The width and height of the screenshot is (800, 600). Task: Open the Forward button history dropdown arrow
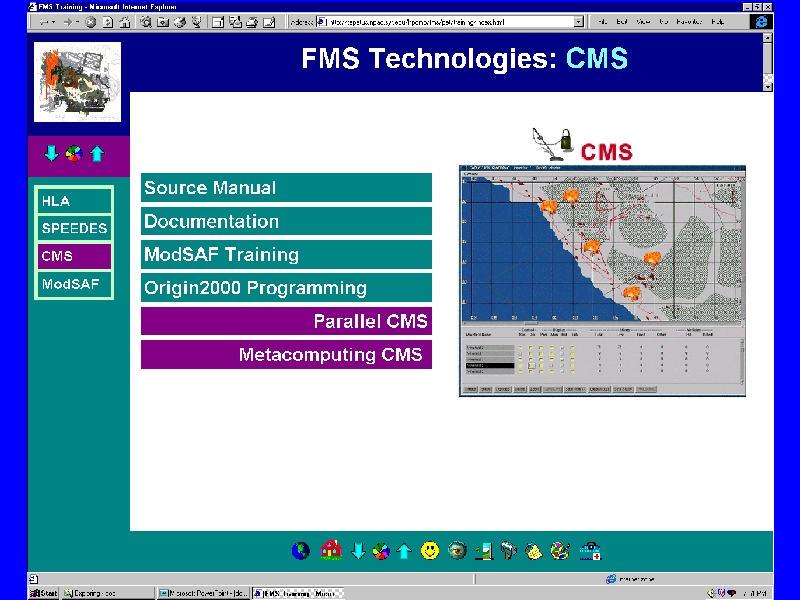[77, 22]
